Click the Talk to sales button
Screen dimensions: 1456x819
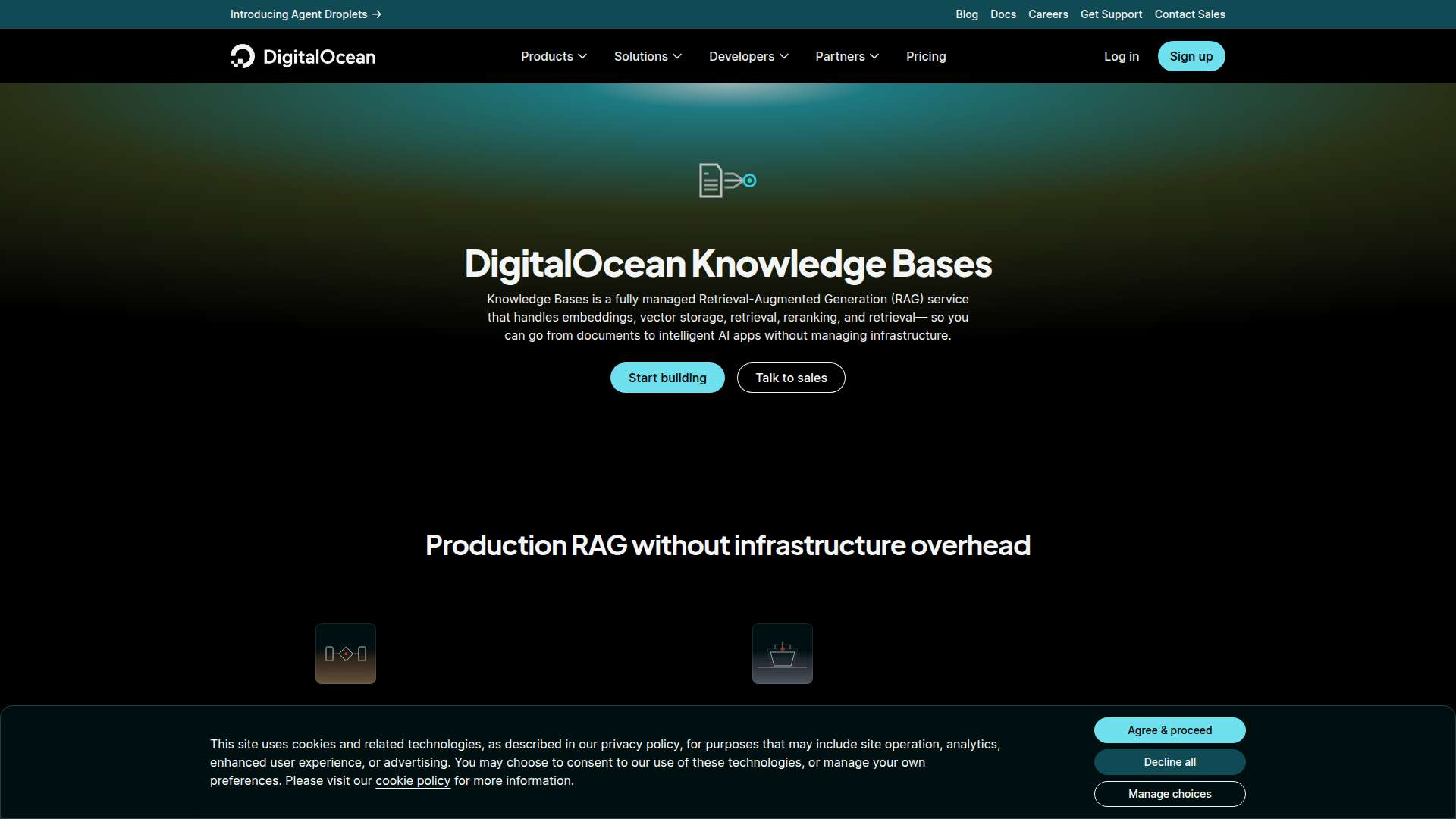tap(791, 378)
